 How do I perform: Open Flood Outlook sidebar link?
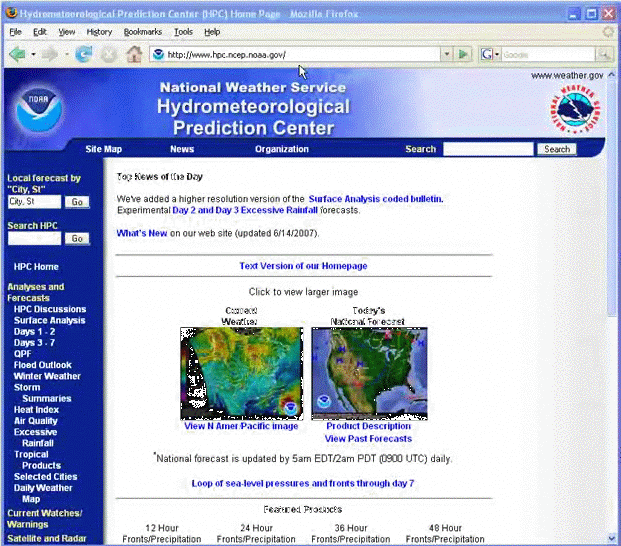(x=43, y=365)
